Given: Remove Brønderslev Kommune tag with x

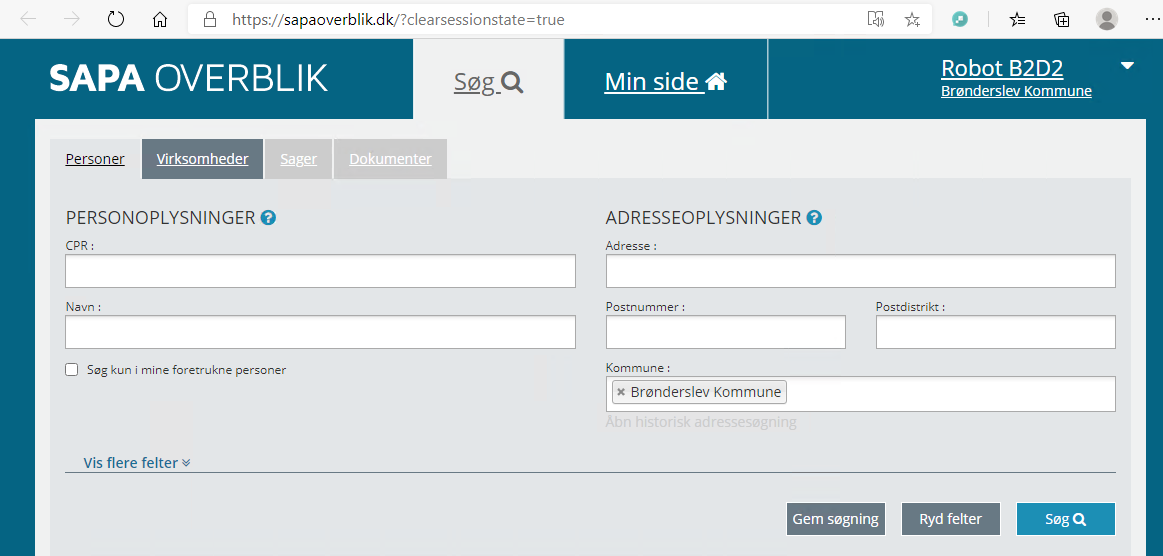Looking at the screenshot, I should (x=621, y=392).
